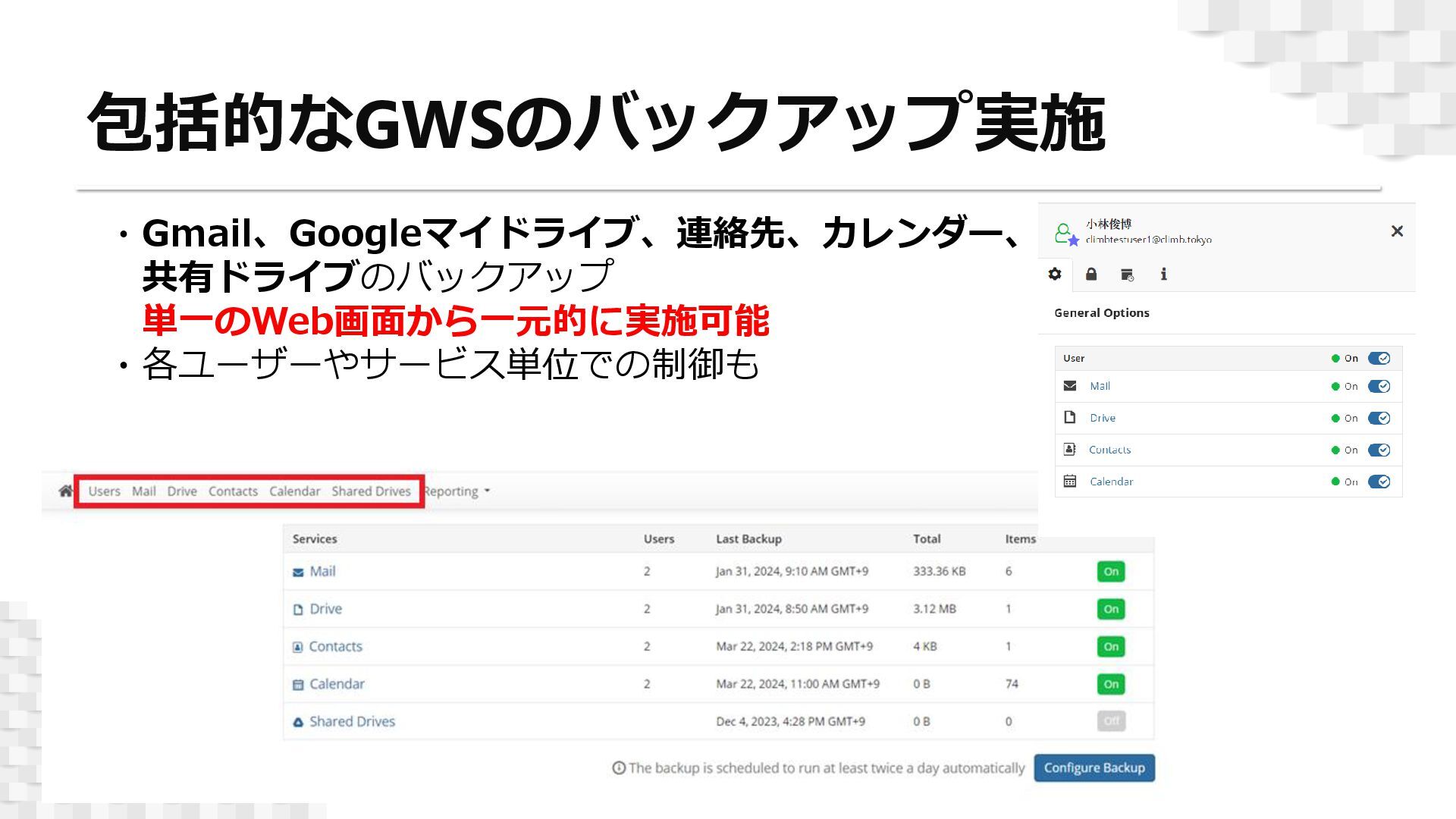
Task: Open the Drive menu in navbar
Action: click(182, 491)
